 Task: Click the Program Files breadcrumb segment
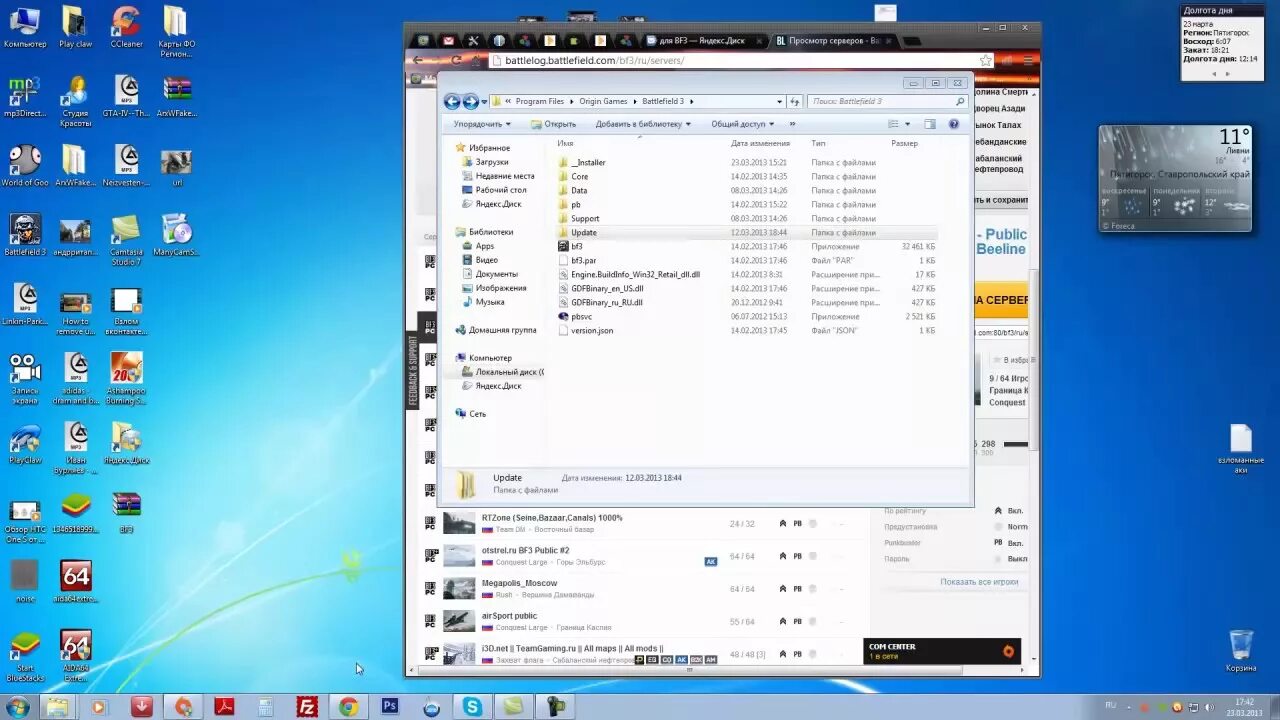(540, 101)
